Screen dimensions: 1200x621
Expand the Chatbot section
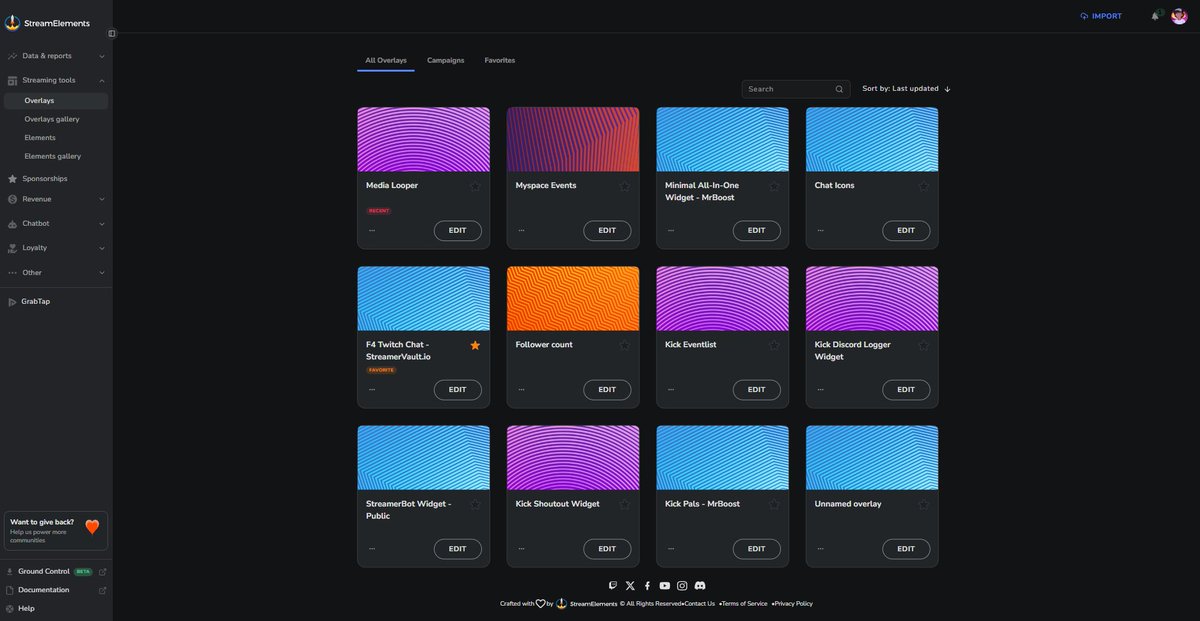pos(56,224)
